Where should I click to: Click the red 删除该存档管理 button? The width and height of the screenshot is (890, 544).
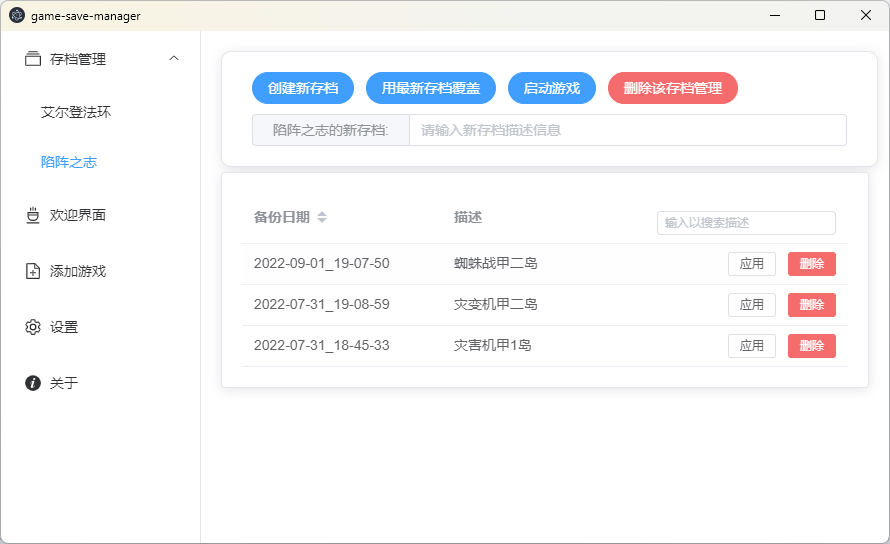click(672, 88)
